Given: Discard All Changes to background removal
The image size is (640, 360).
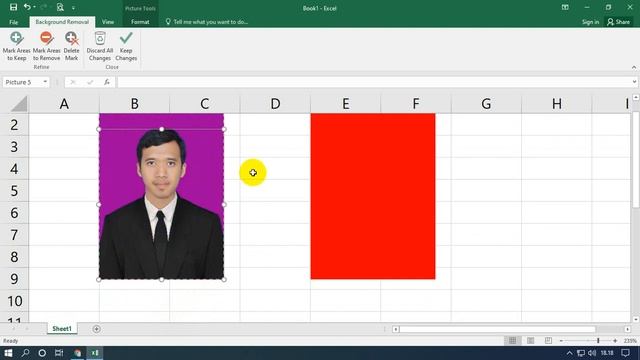Looking at the screenshot, I should coord(100,47).
